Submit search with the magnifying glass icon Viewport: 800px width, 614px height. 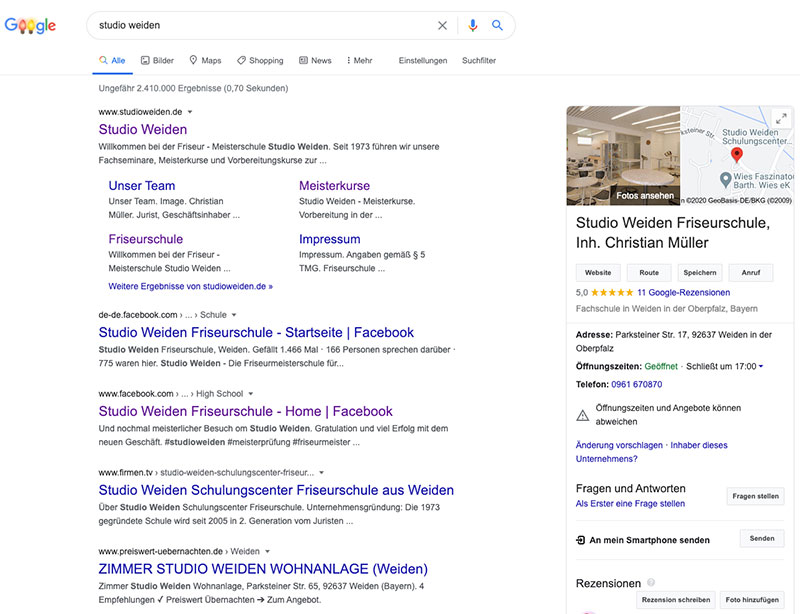point(497,25)
